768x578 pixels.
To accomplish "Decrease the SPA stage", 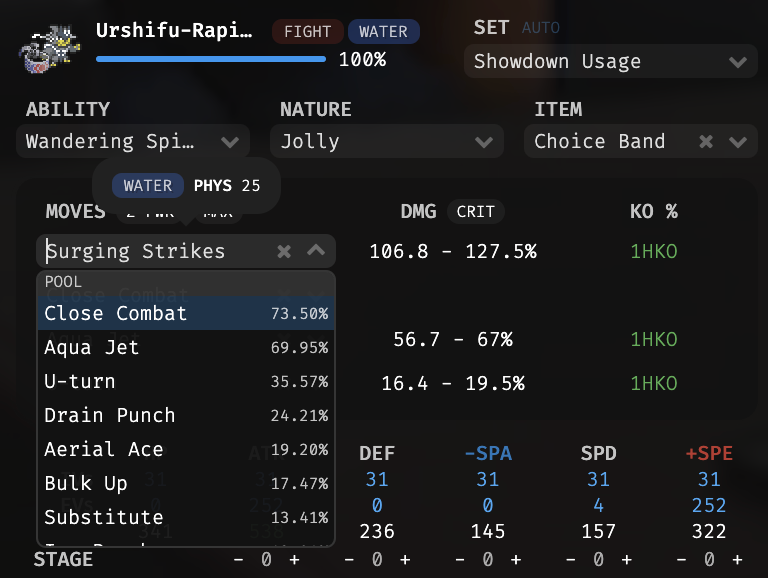I will [x=460, y=559].
